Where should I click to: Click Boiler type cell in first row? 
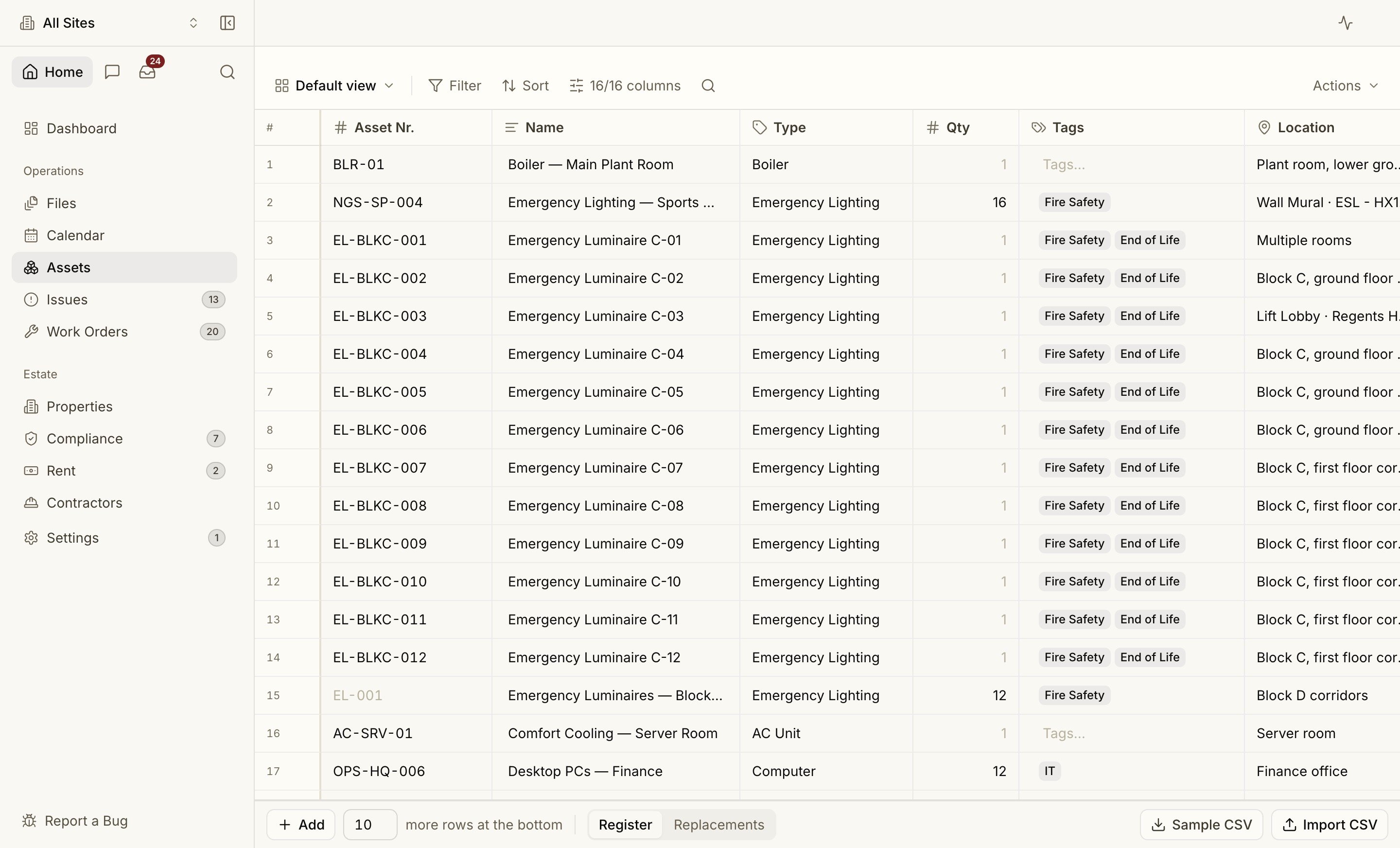click(x=826, y=164)
